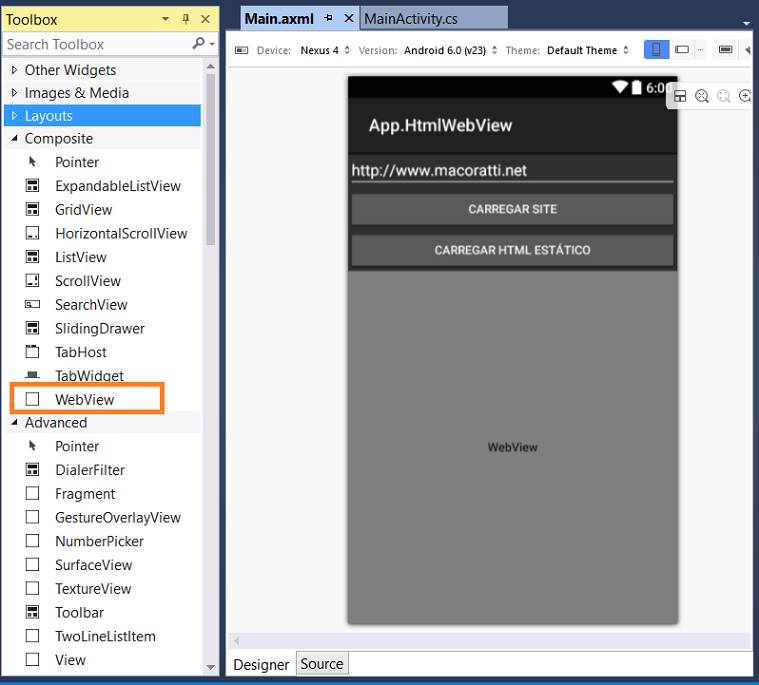Pick the SurfaceView item
Viewport: 759px width, 685px height.
(93, 565)
